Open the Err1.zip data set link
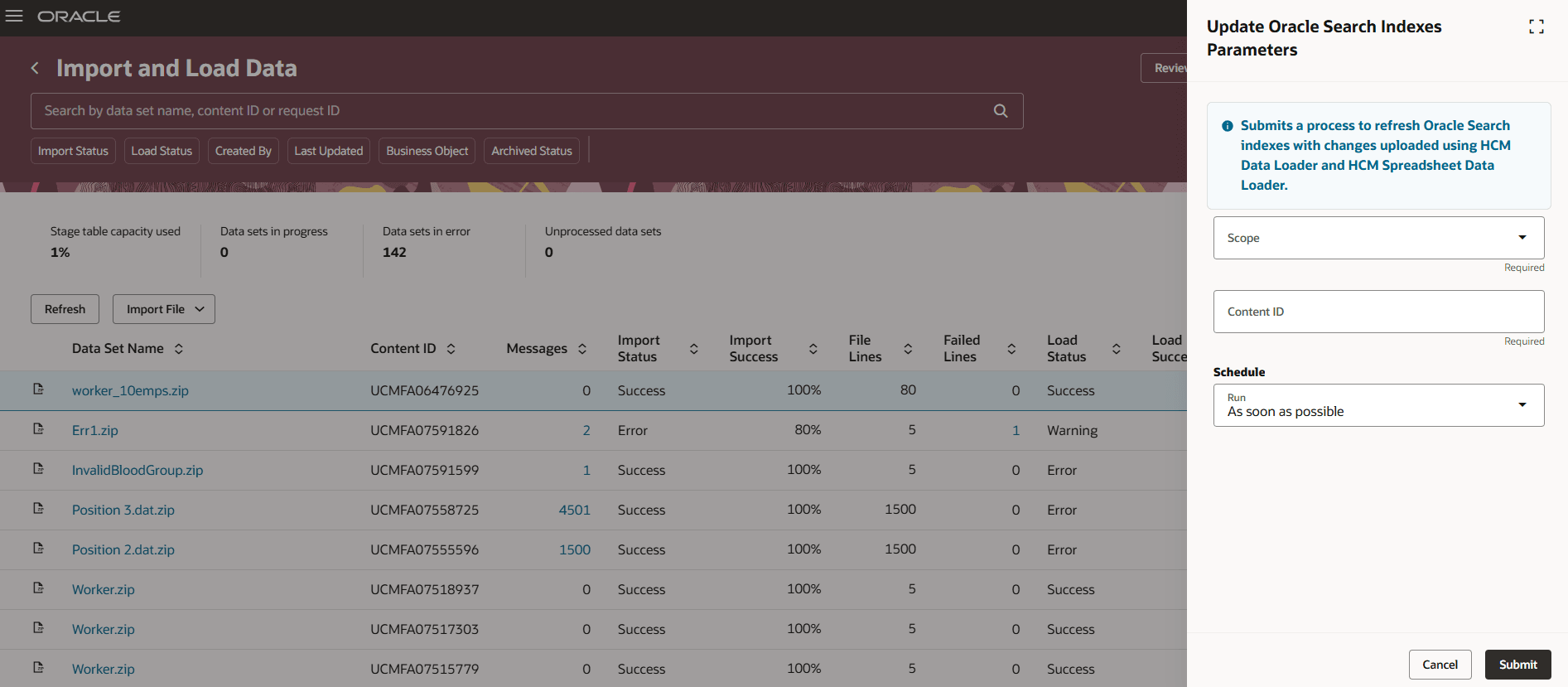Viewport: 1568px width, 687px height. (x=95, y=430)
